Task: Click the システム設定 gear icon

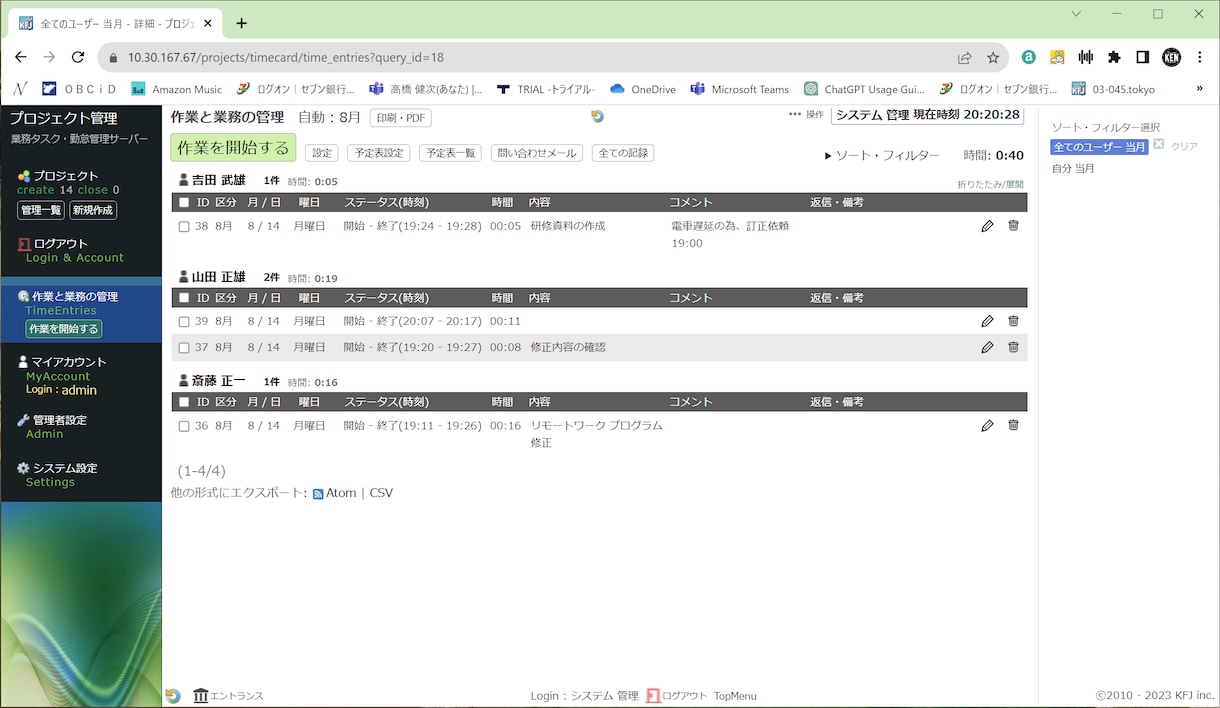Action: click(23, 468)
